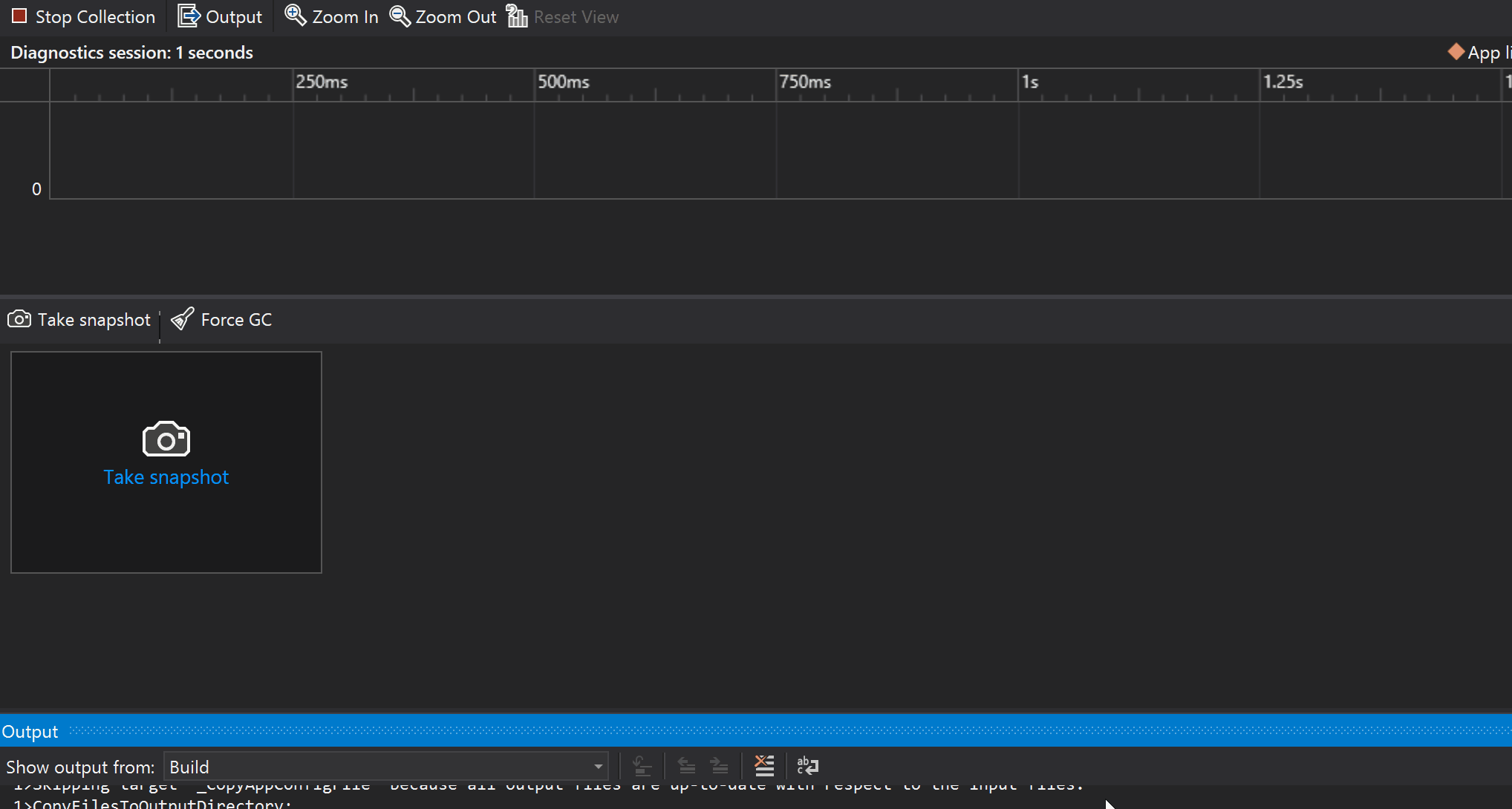This screenshot has height=809, width=1512.
Task: Go to previous message icon
Action: (687, 765)
